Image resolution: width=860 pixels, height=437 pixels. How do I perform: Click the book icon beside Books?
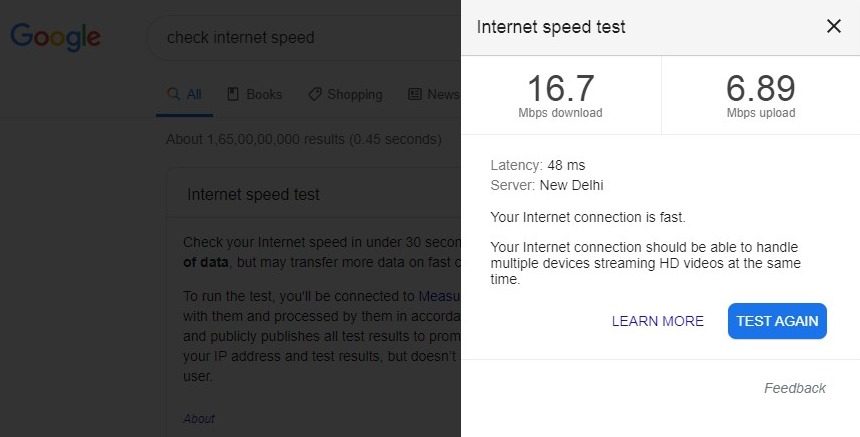coord(233,94)
